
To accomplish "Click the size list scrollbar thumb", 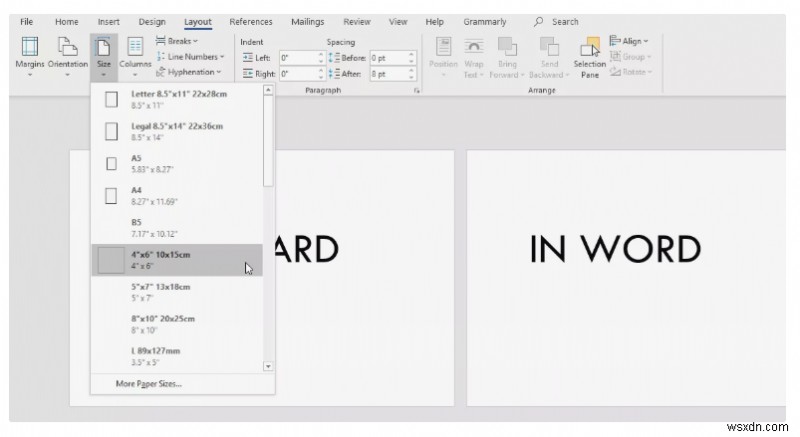I will click(268, 141).
